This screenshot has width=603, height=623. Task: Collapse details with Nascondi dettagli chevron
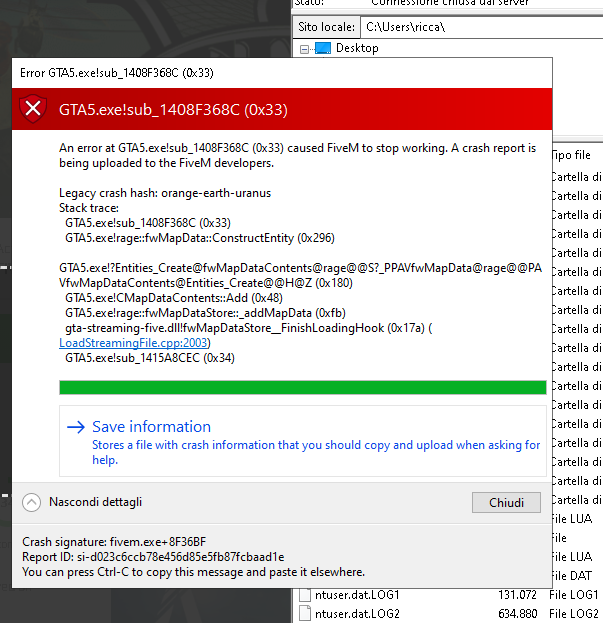pos(31,502)
